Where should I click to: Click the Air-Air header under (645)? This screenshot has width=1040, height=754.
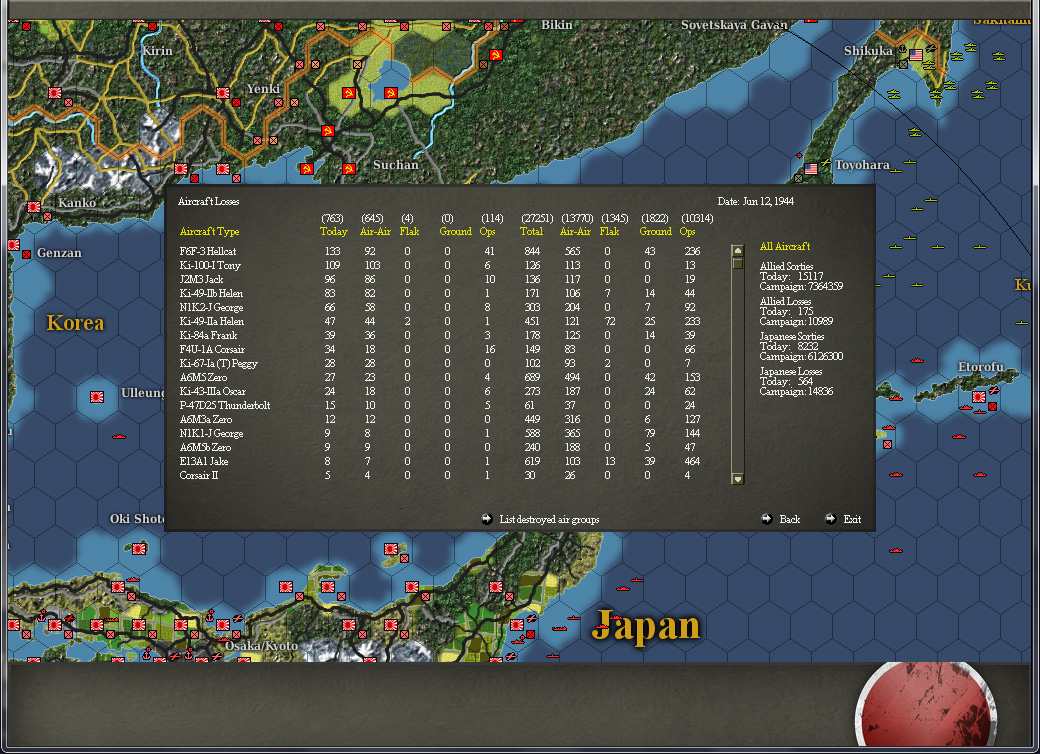[x=375, y=231]
